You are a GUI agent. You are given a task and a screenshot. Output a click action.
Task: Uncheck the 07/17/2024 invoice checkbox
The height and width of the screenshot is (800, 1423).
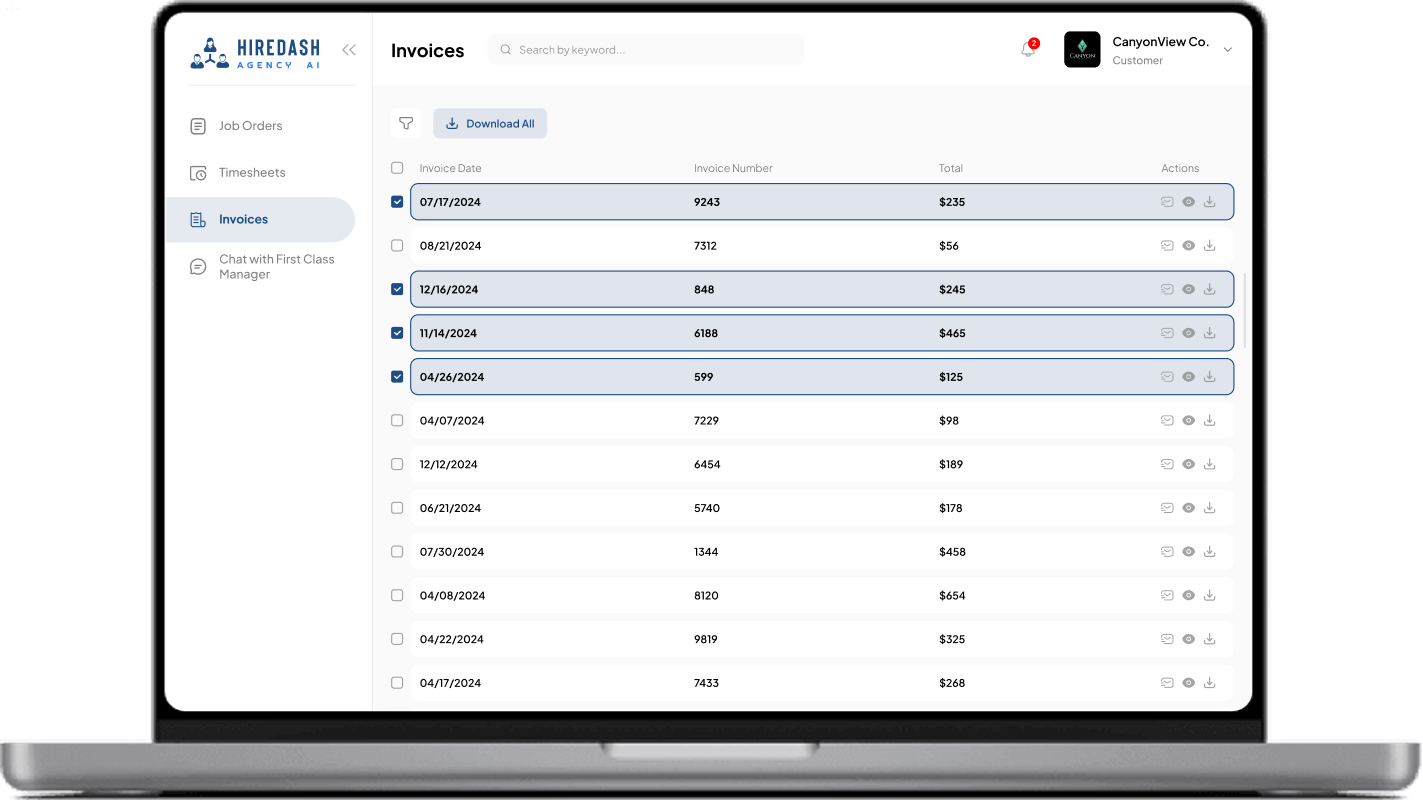click(397, 202)
